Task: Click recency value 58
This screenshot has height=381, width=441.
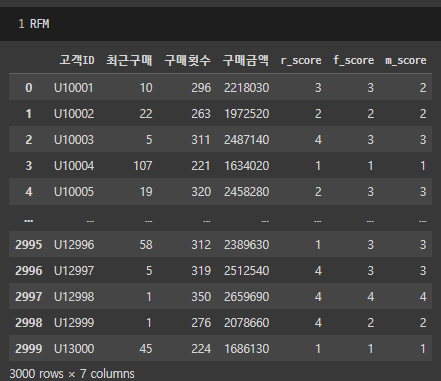Action: pos(146,245)
